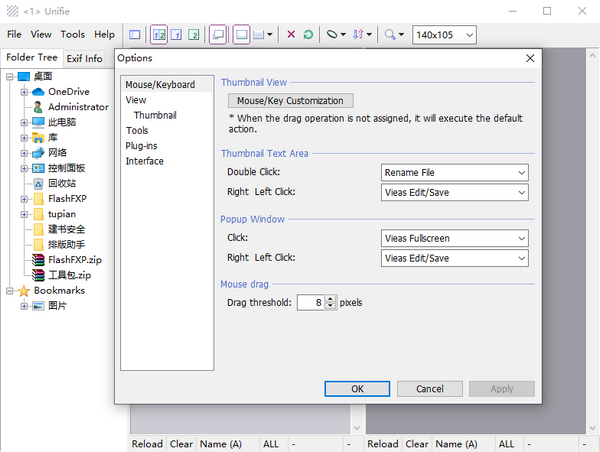Expand the FlashFXP folder tree node
600x452 pixels.
click(25, 199)
